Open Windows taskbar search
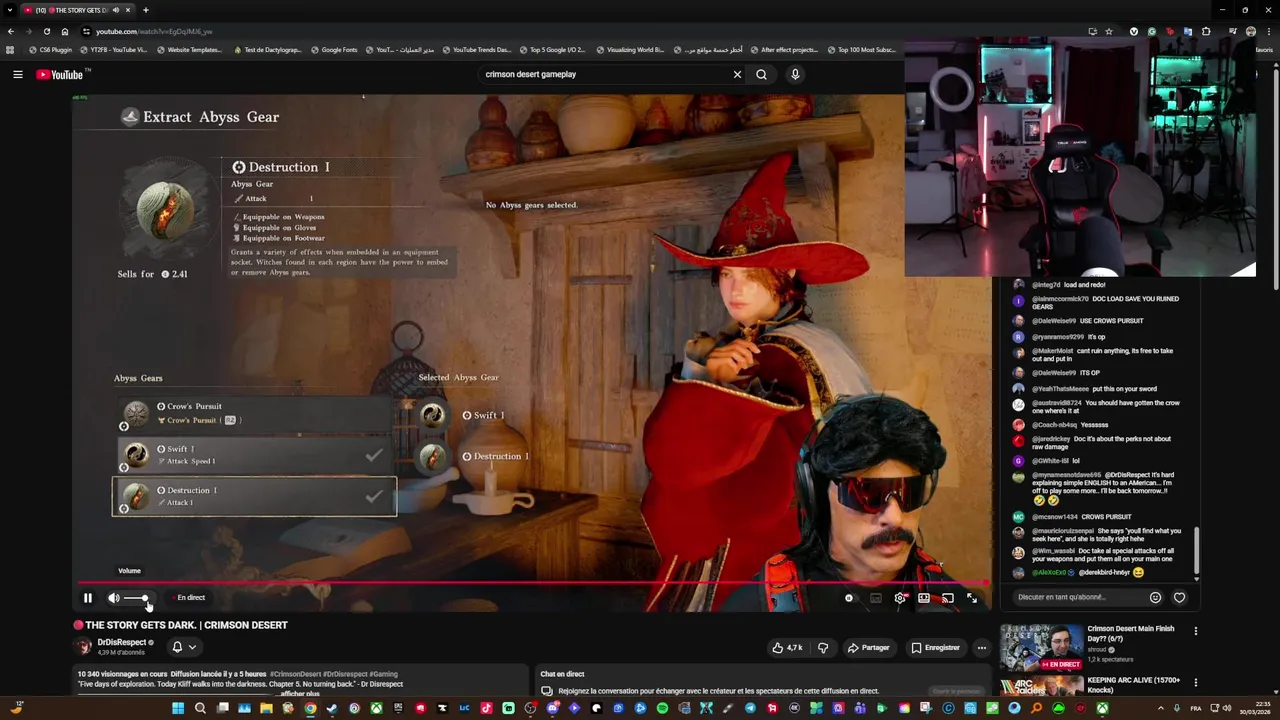Viewport: 1280px width, 720px height. point(200,708)
